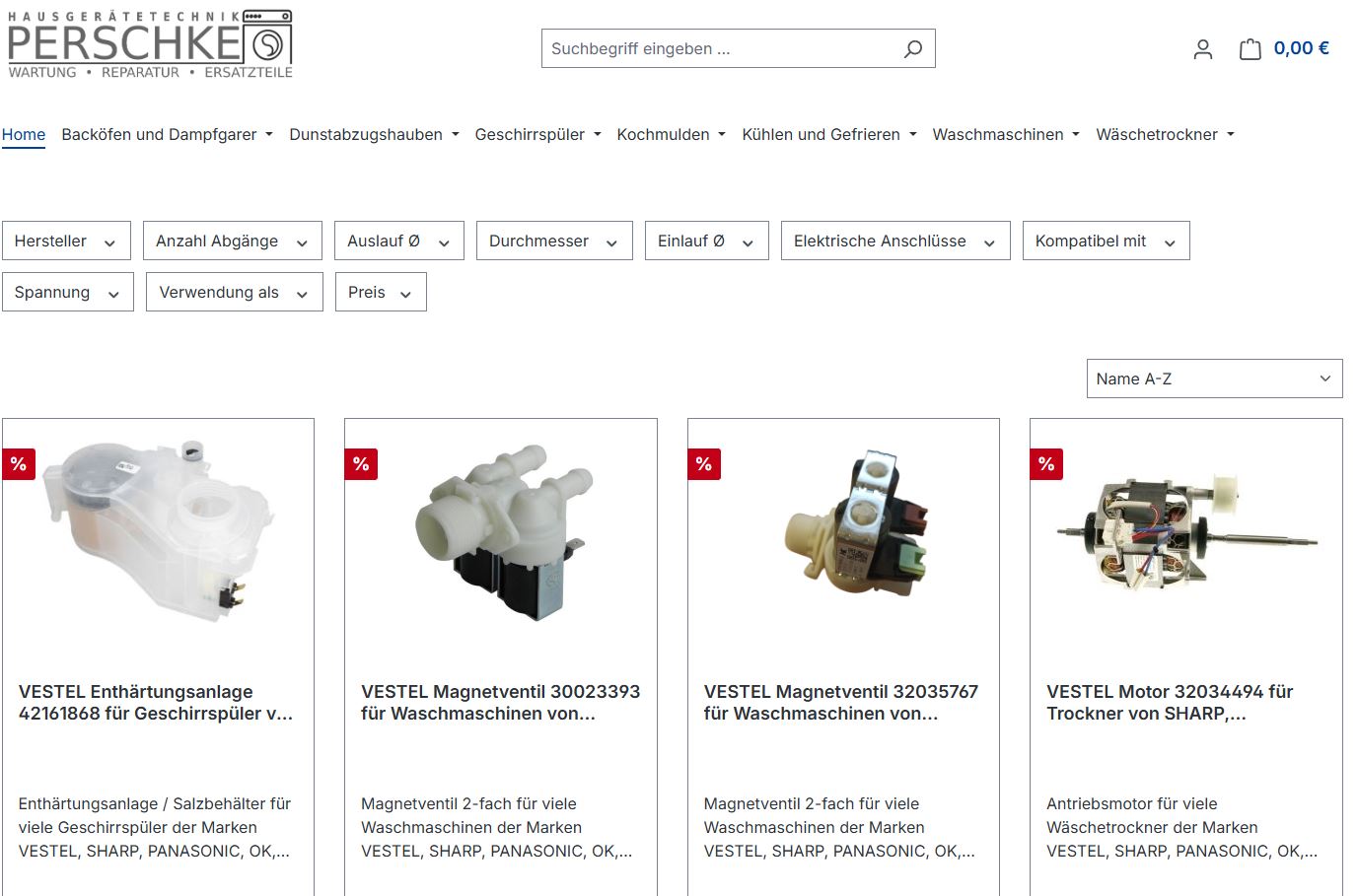Click the Perschke Hausgerätetechnik logo

(x=150, y=45)
